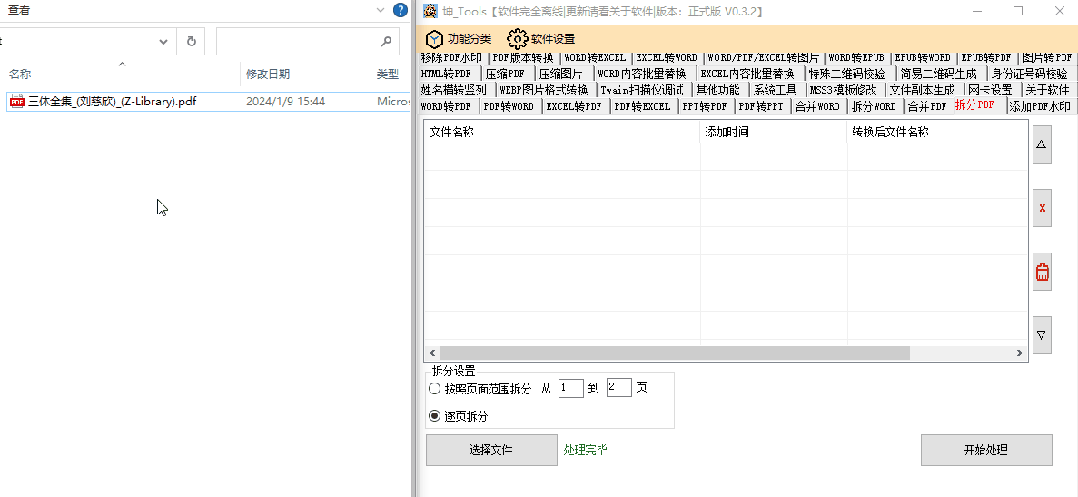Image resolution: width=1078 pixels, height=497 pixels.
Task: Switch to the PPT转PDF tab
Action: click(x=705, y=107)
